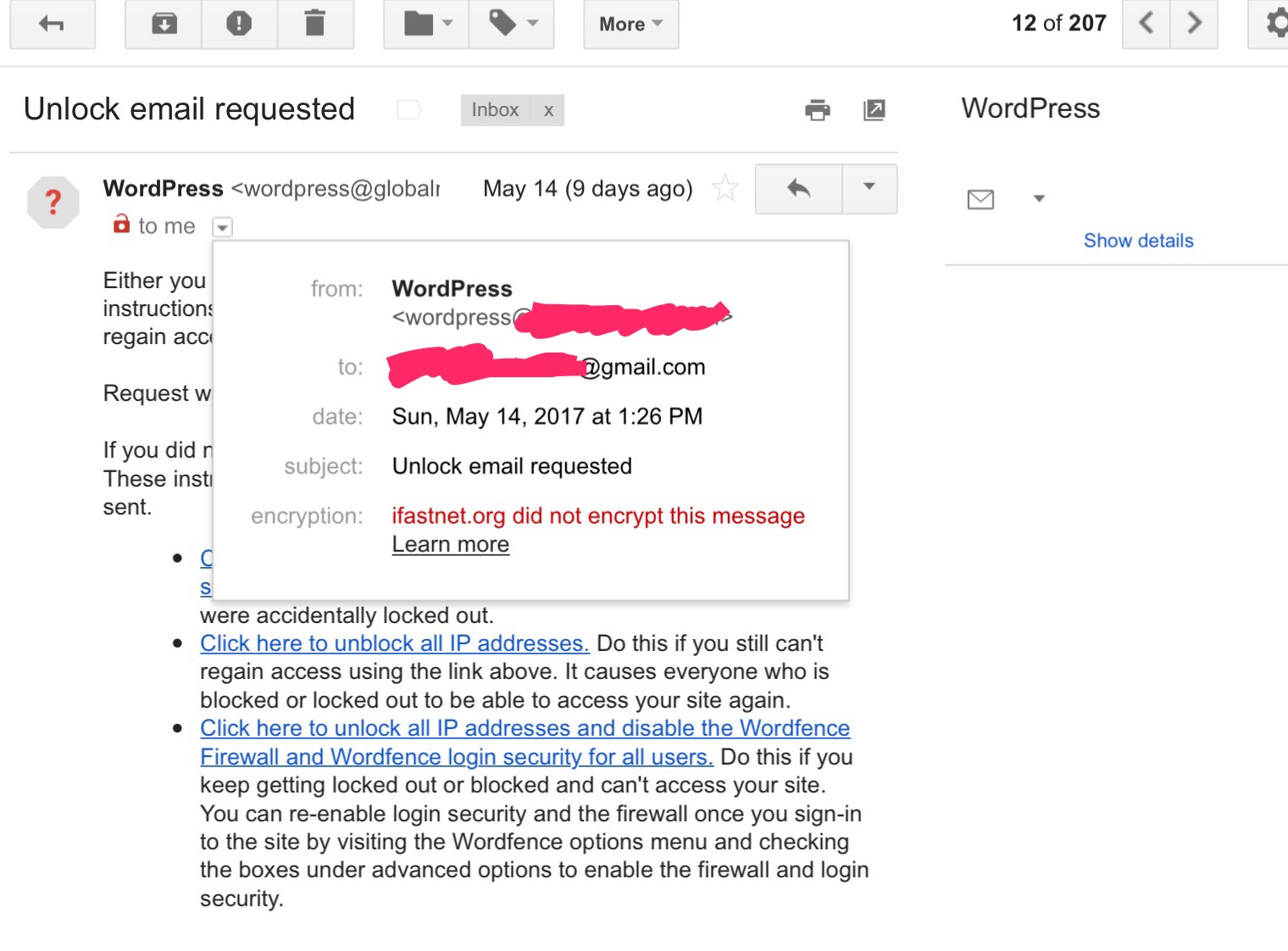Go to the newer conversation arrow
The height and width of the screenshot is (951, 1288).
coord(1146,23)
